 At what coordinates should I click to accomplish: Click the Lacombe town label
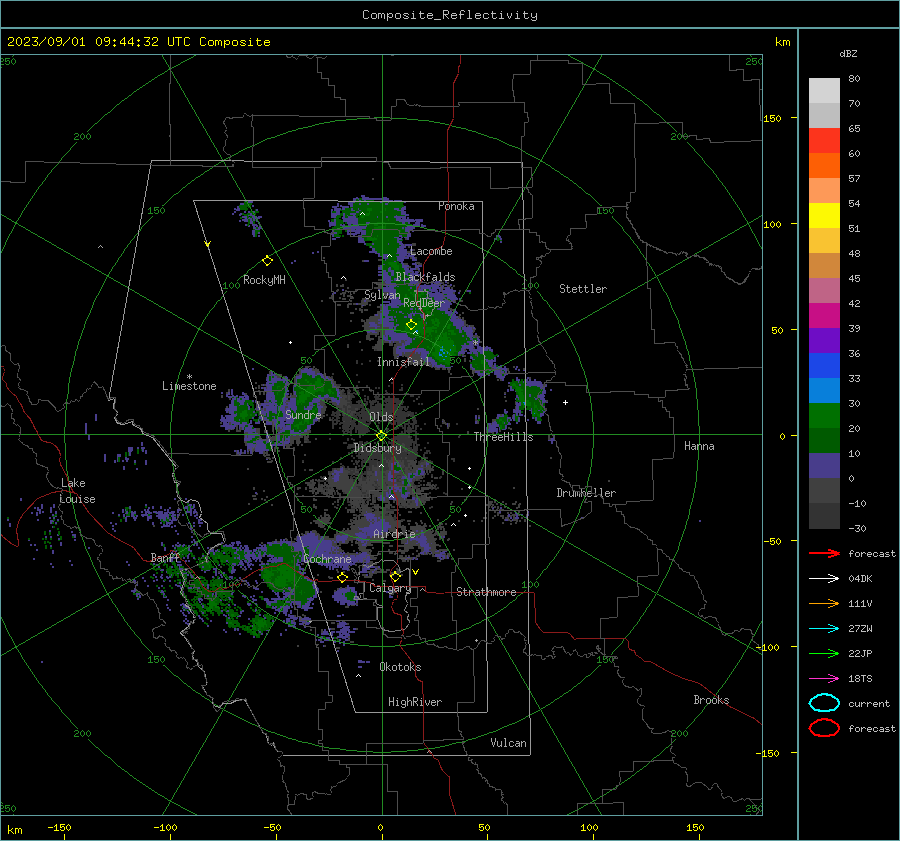(x=431, y=251)
